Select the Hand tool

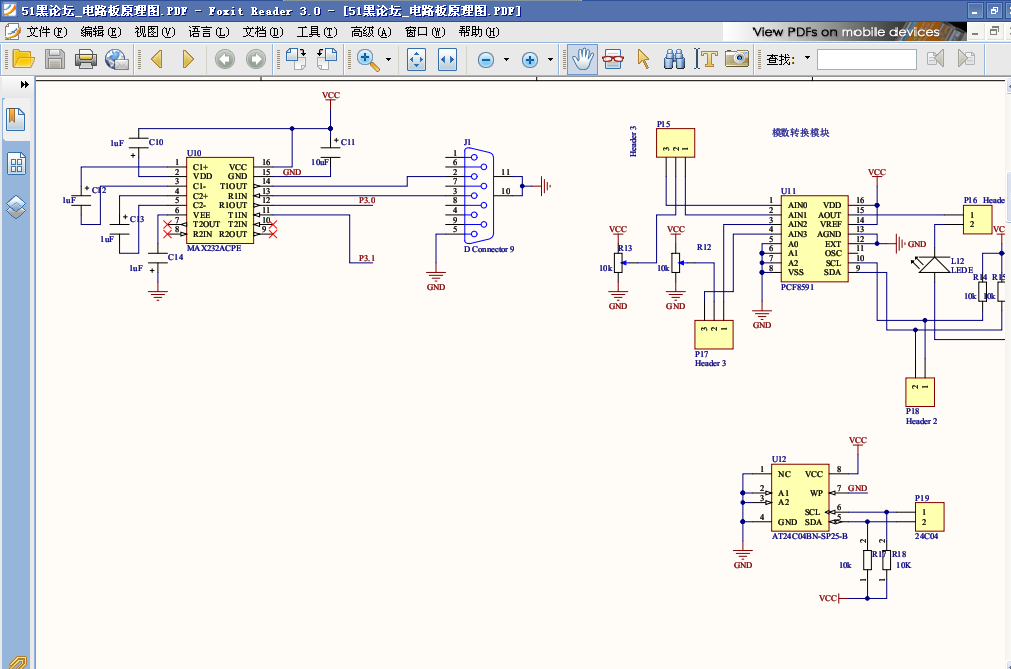[x=582, y=59]
